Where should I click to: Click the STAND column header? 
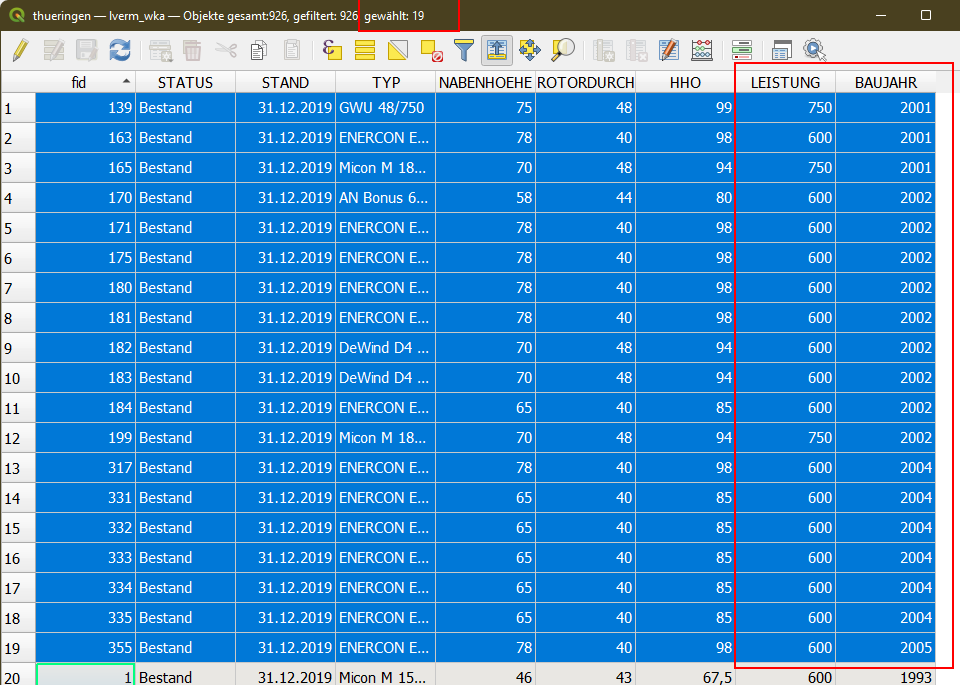coord(285,82)
